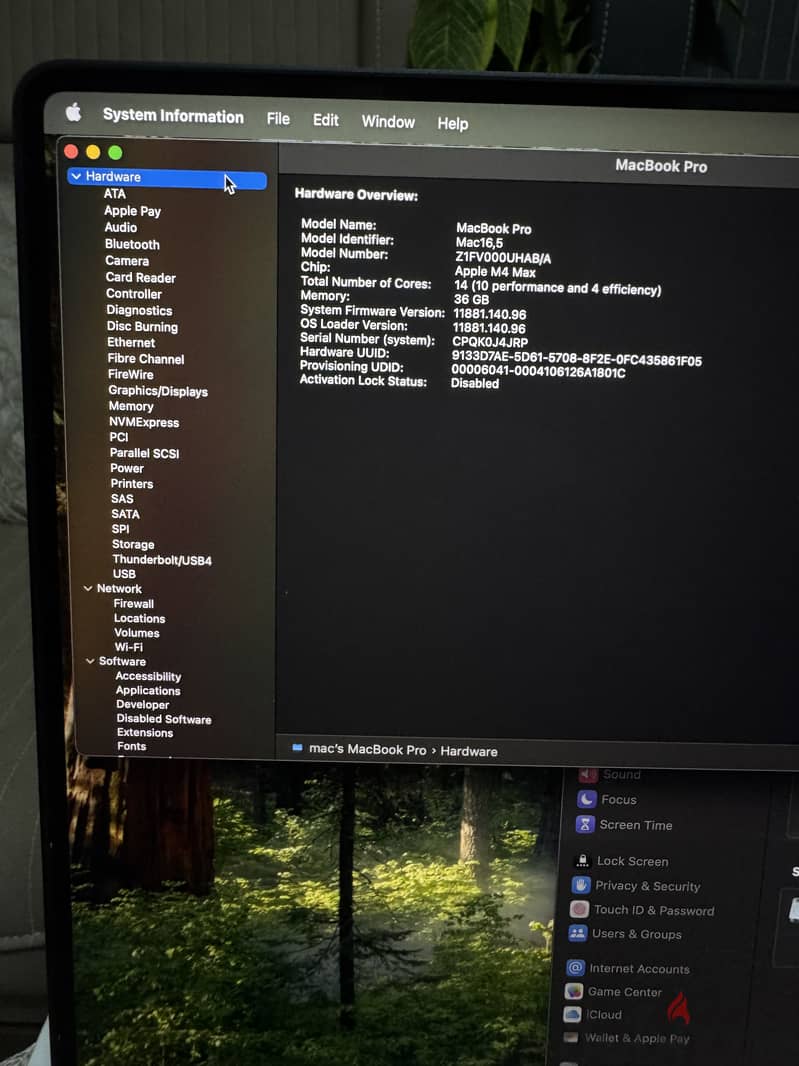Select USB in the sidebar
This screenshot has width=799, height=1066.
coord(124,574)
